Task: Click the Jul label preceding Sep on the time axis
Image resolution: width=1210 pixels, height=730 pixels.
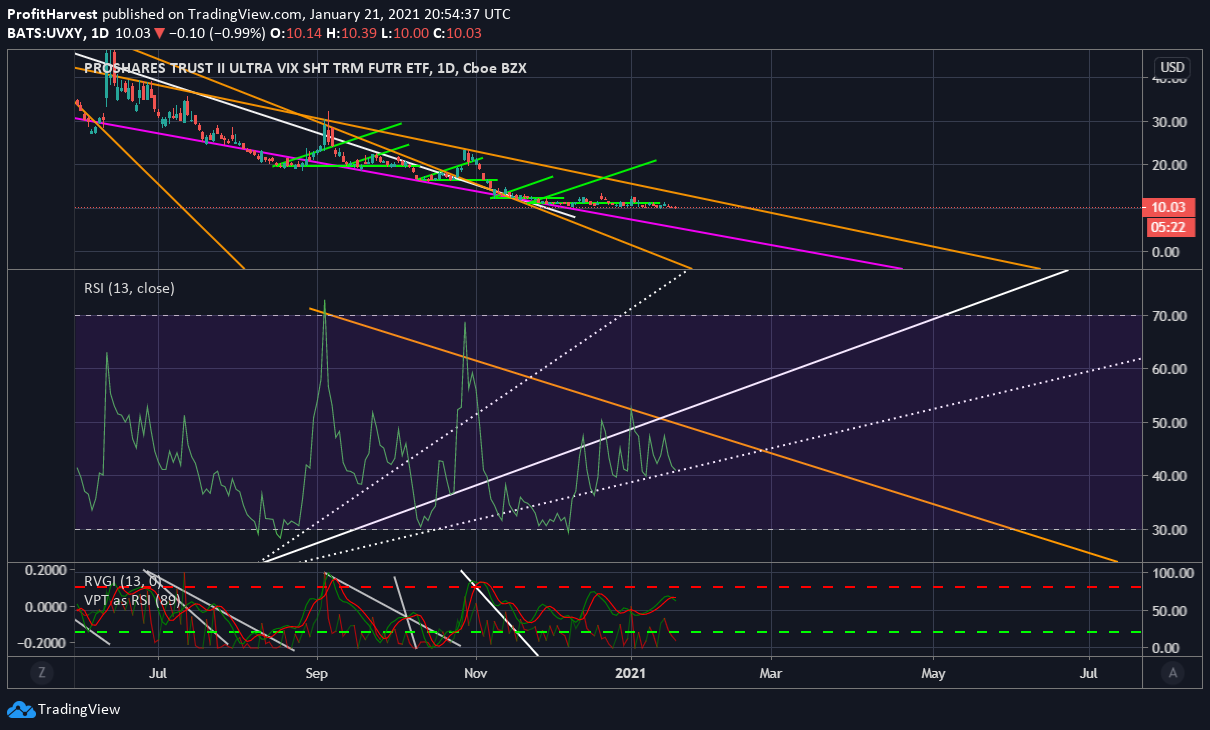Action: (x=158, y=674)
